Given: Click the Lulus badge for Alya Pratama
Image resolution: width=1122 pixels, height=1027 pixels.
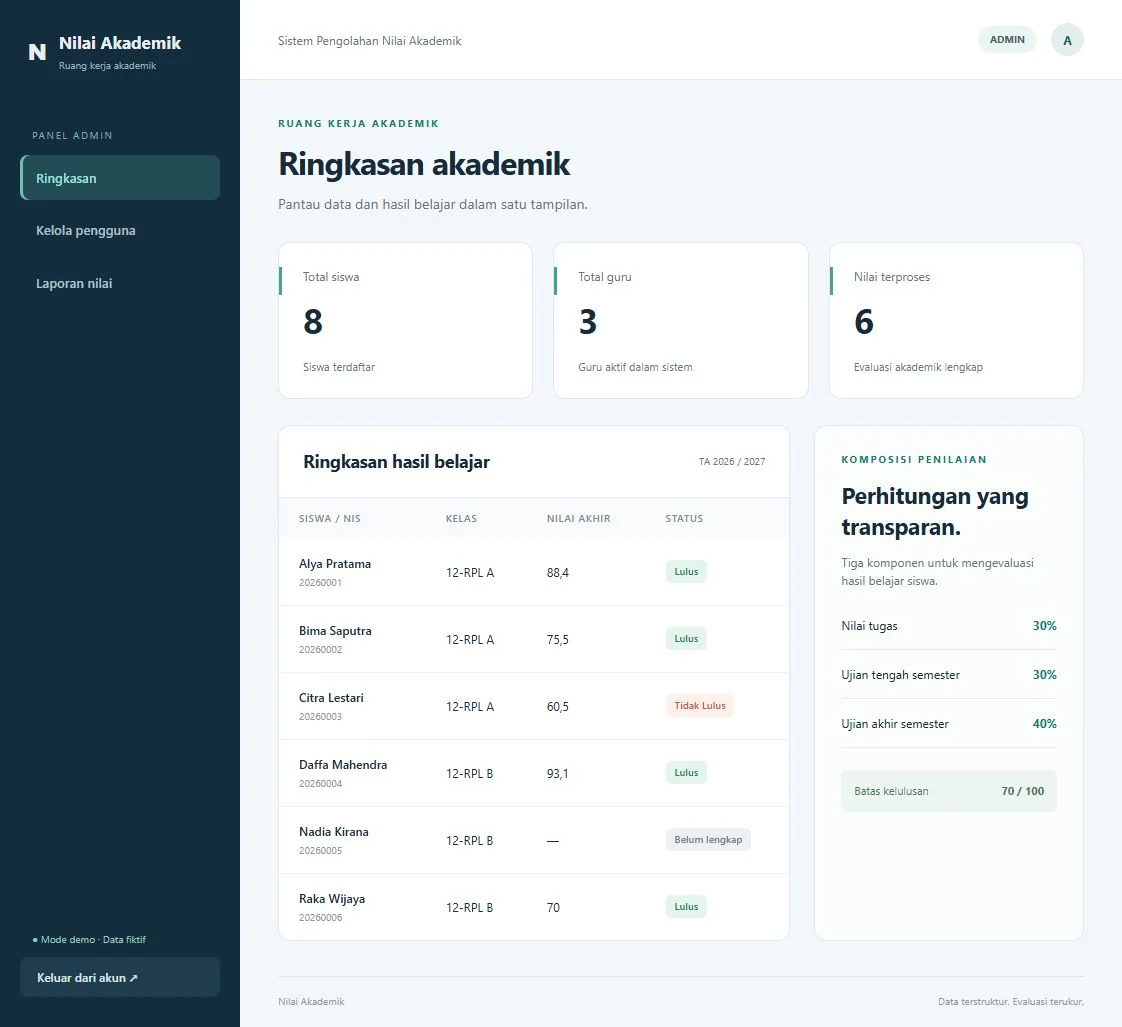Looking at the screenshot, I should point(686,572).
